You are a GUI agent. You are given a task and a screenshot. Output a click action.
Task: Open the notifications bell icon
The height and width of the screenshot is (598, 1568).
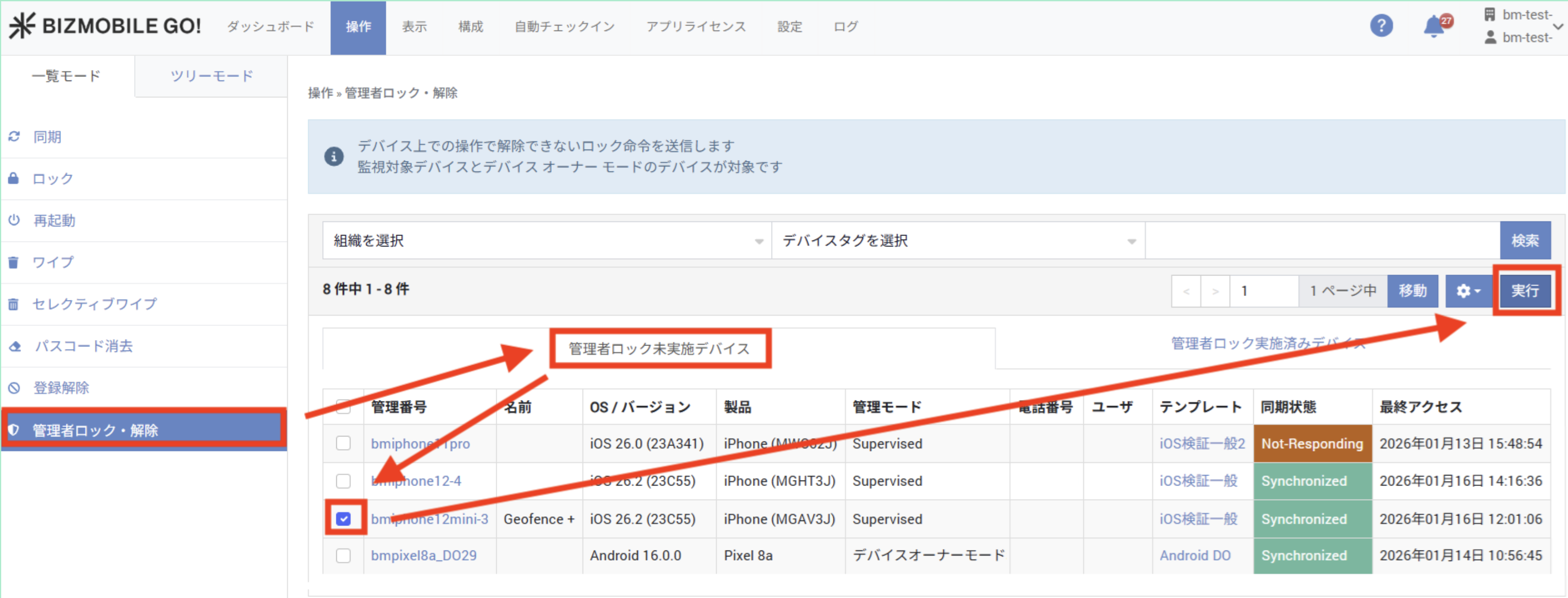(1434, 27)
